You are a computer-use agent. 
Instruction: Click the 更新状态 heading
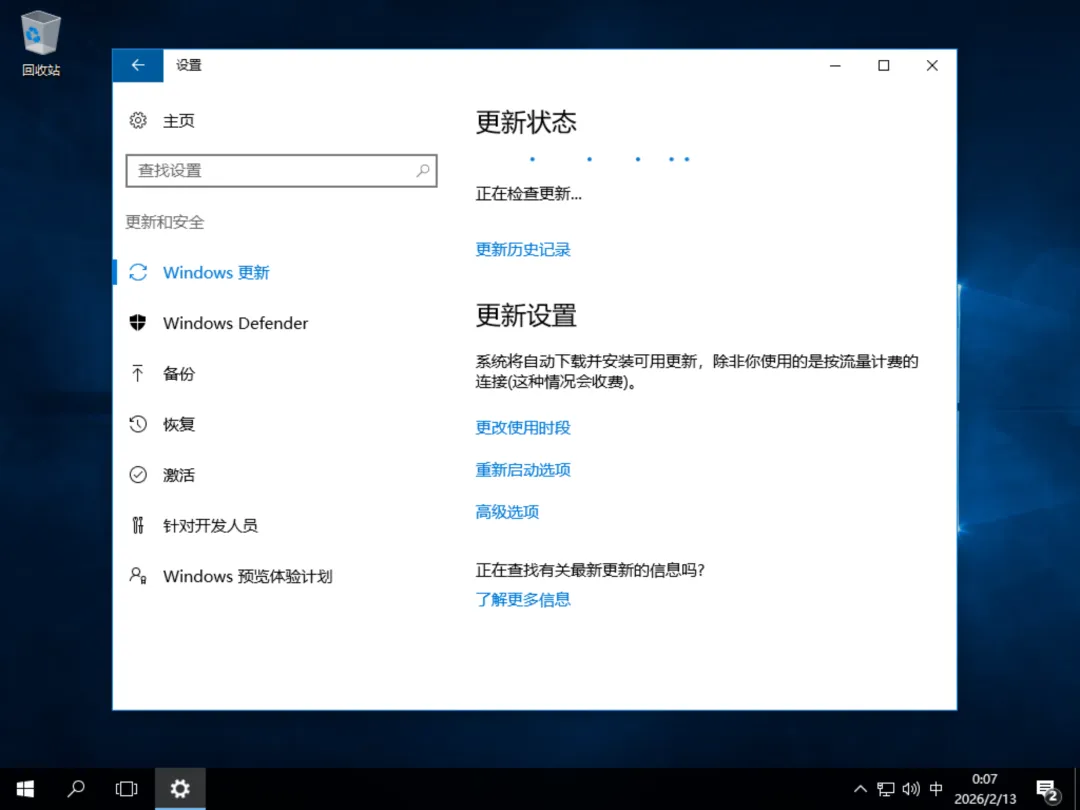coord(526,123)
